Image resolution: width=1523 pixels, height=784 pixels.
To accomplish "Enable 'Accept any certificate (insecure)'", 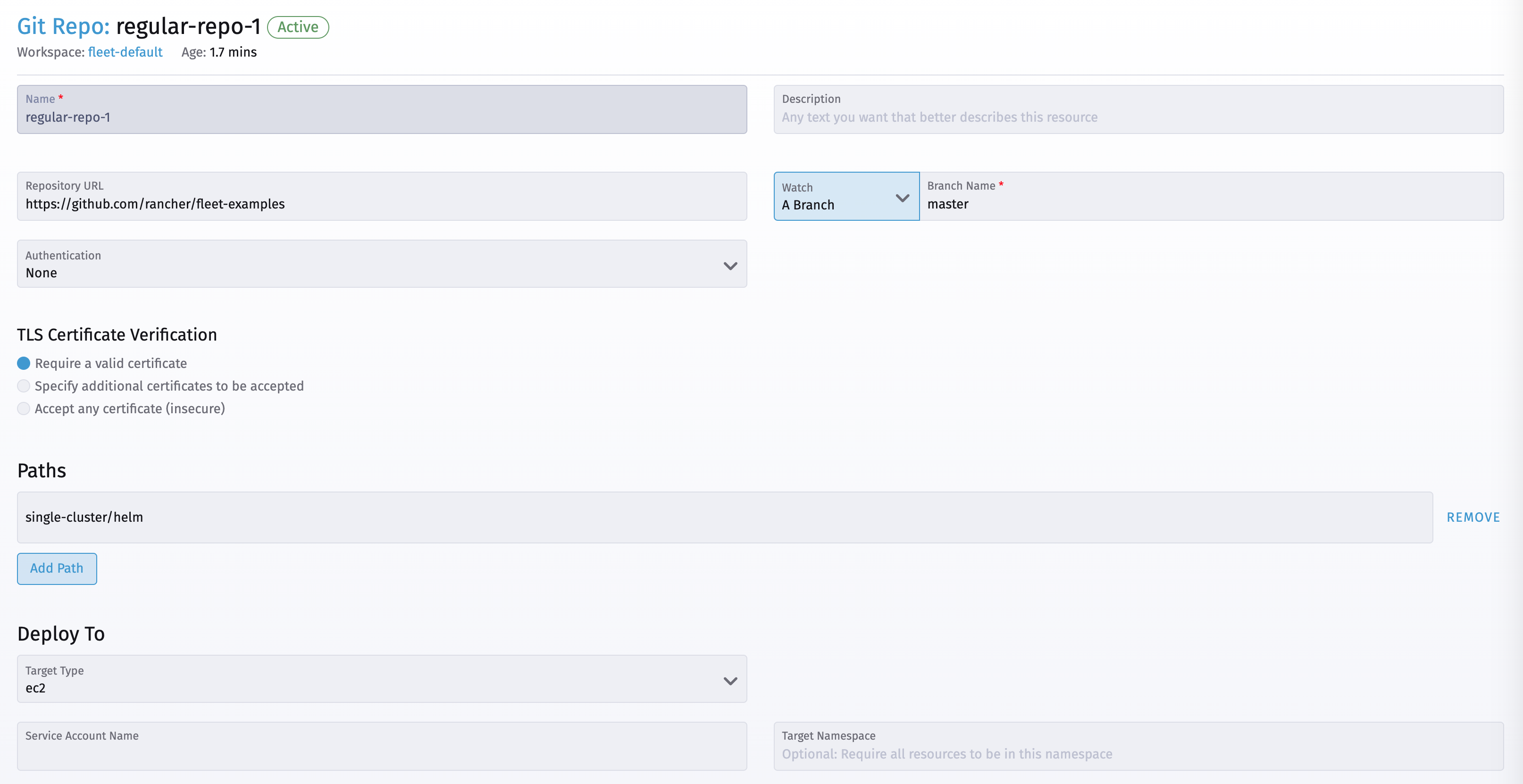I will coord(24,408).
